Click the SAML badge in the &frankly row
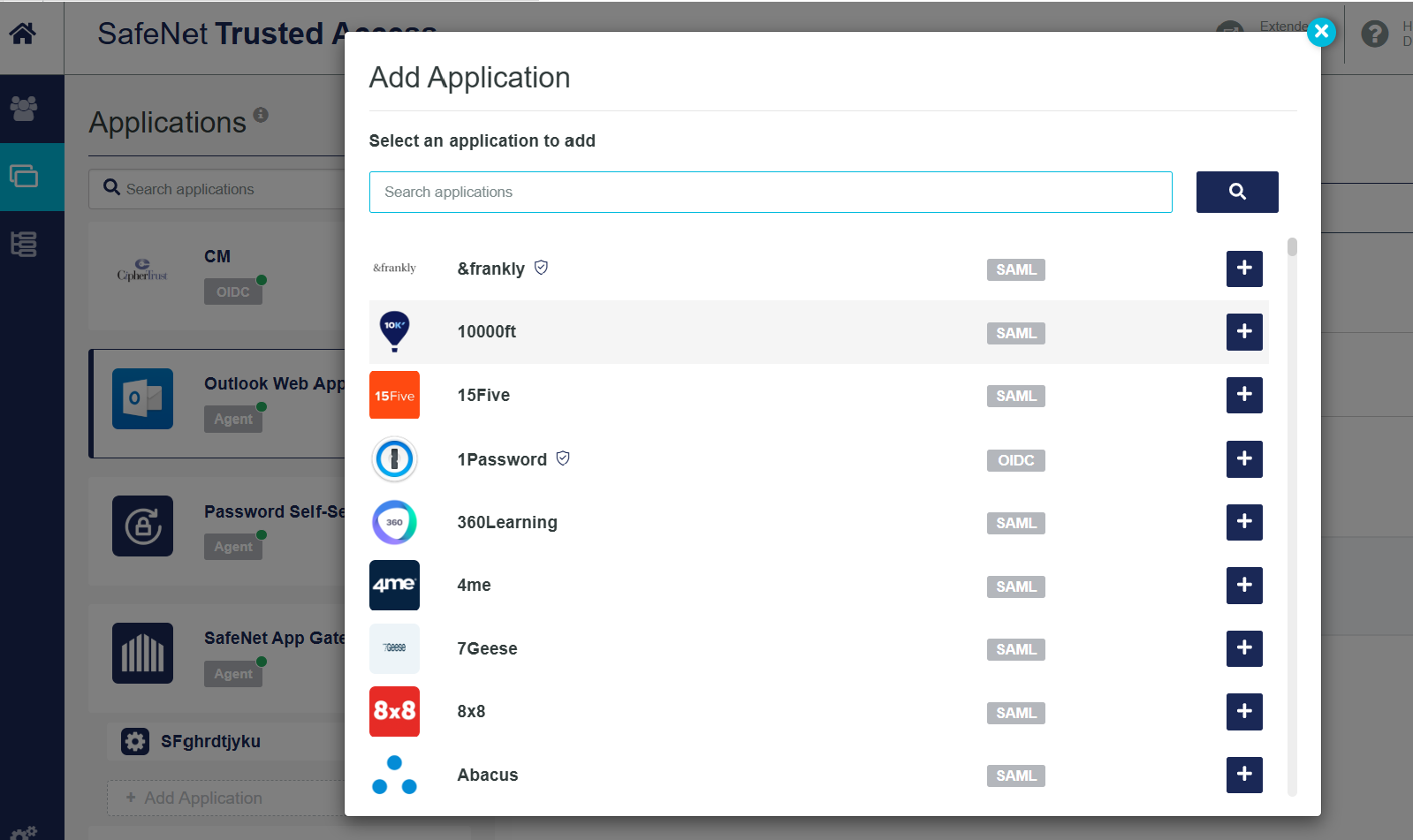Screen dimensions: 1413x840 pos(1016,269)
